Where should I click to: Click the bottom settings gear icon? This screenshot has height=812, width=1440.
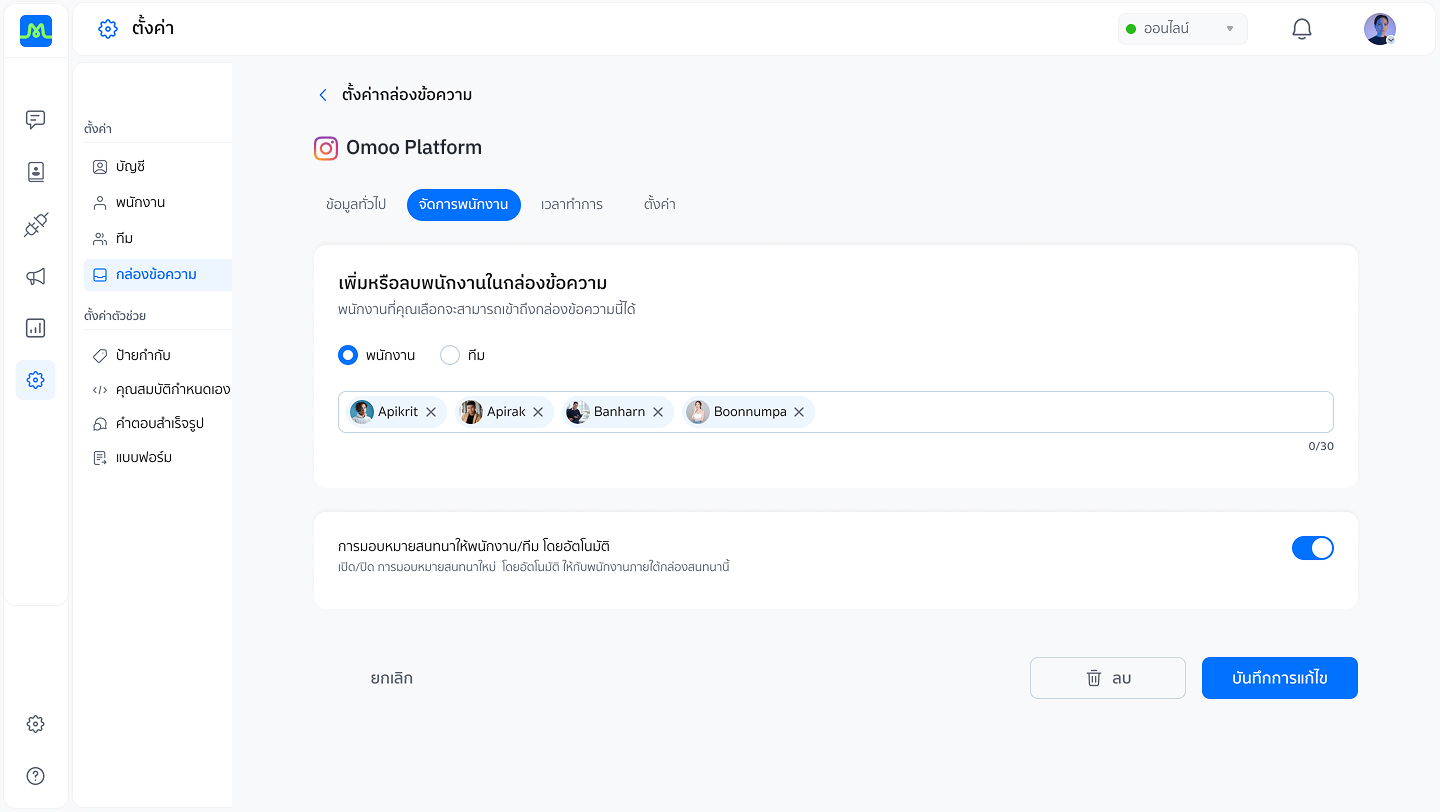click(36, 724)
